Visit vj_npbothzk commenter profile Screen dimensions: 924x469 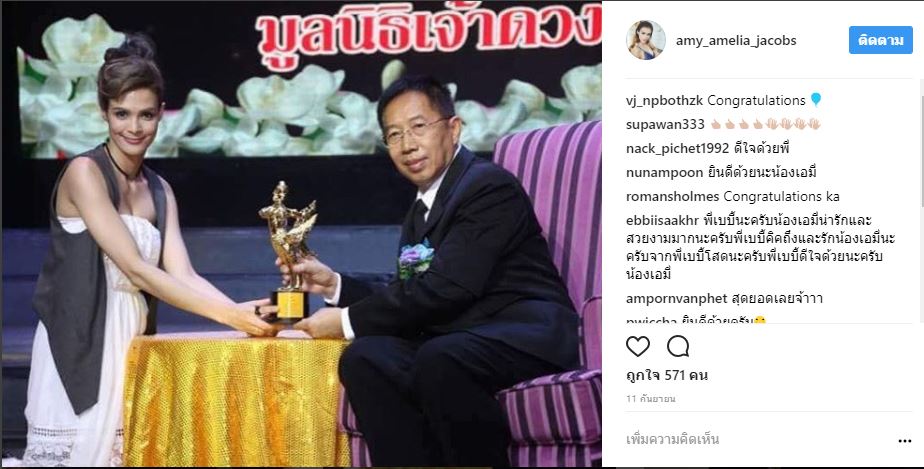coord(664,101)
